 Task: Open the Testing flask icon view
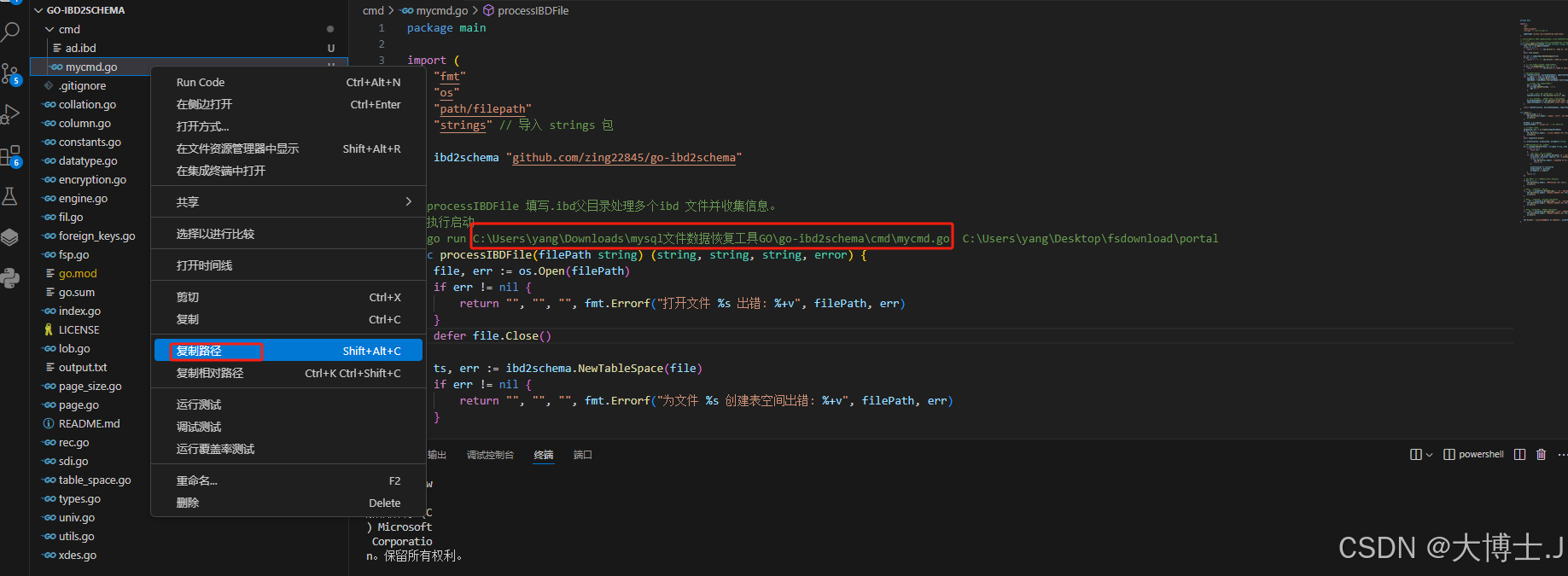pos(10,196)
